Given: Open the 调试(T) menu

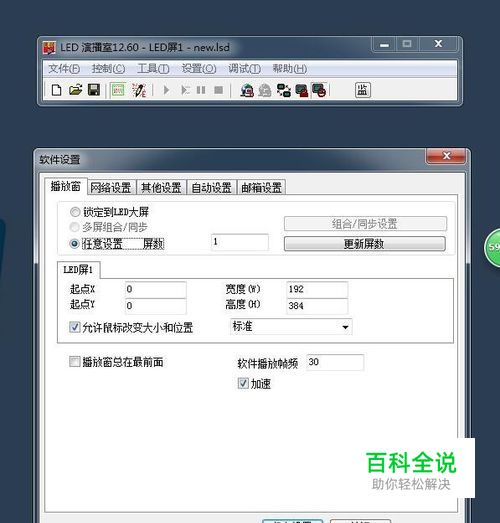Looking at the screenshot, I should click(244, 69).
